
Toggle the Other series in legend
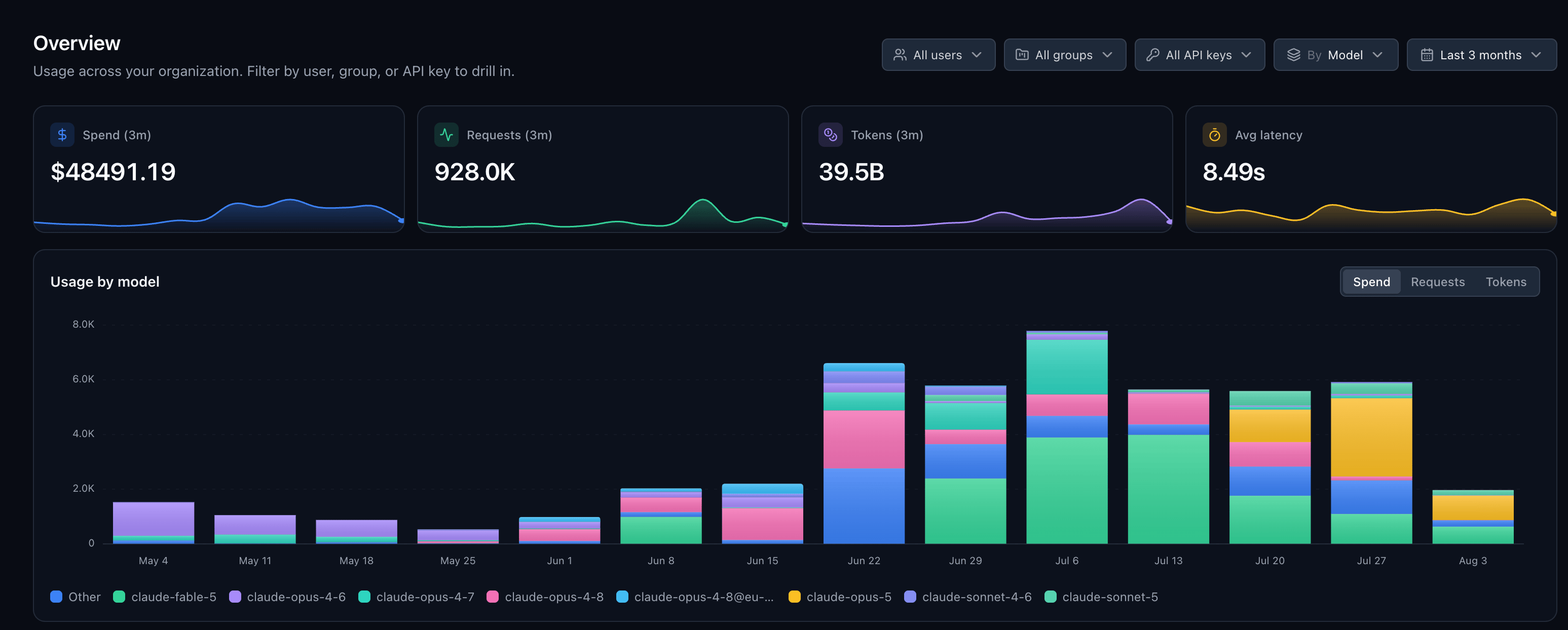[x=76, y=597]
